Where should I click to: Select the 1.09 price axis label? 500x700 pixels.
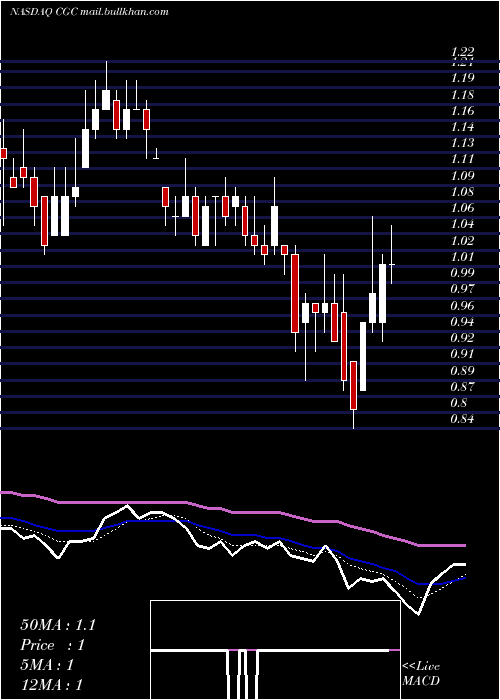462,175
